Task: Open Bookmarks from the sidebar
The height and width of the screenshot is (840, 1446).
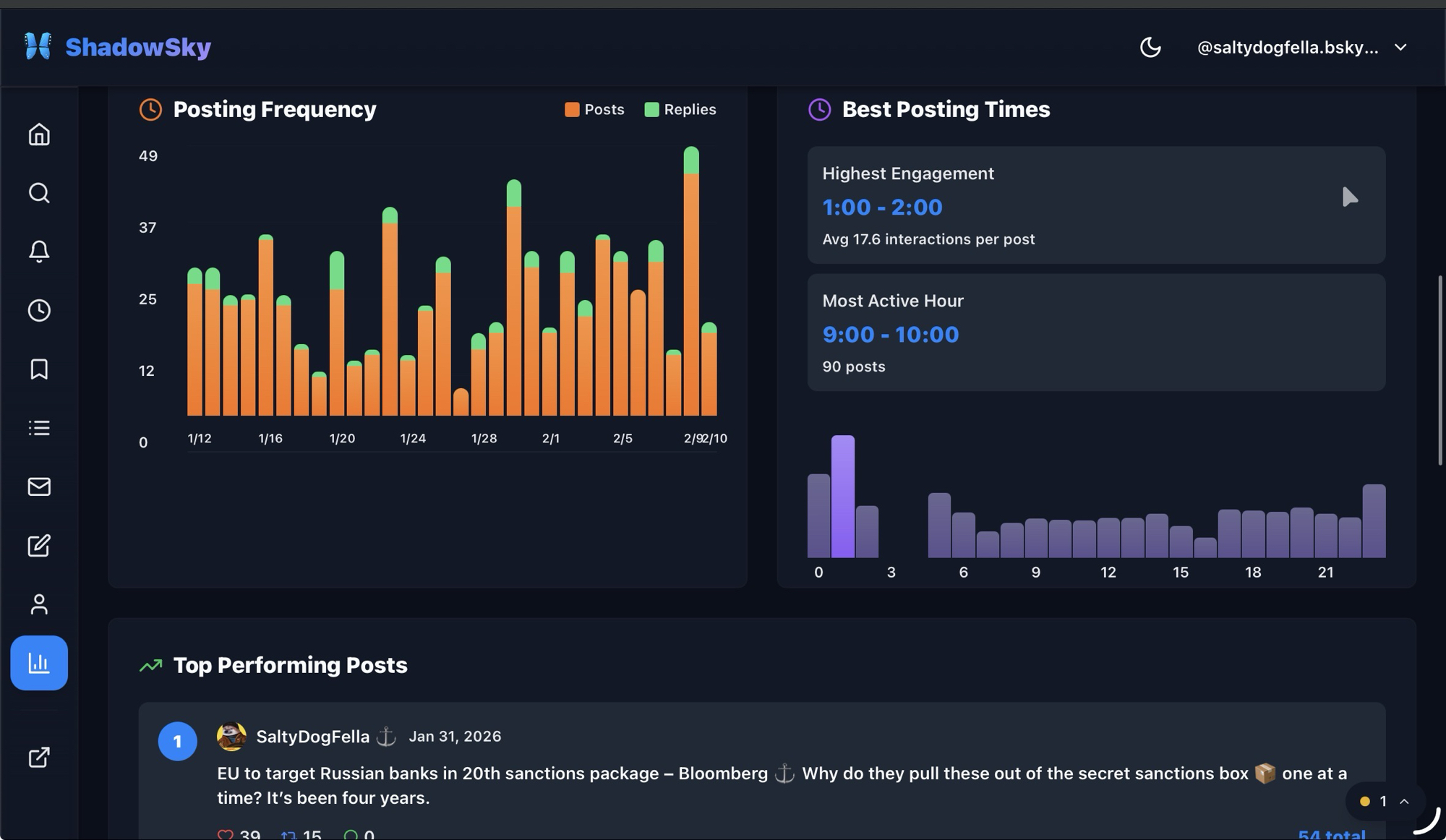Action: pos(39,369)
